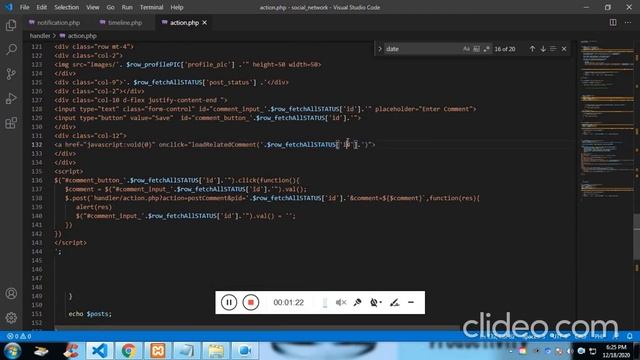Toggle Match Whole Word in find widget
This screenshot has width=640, height=360.
coord(476,49)
